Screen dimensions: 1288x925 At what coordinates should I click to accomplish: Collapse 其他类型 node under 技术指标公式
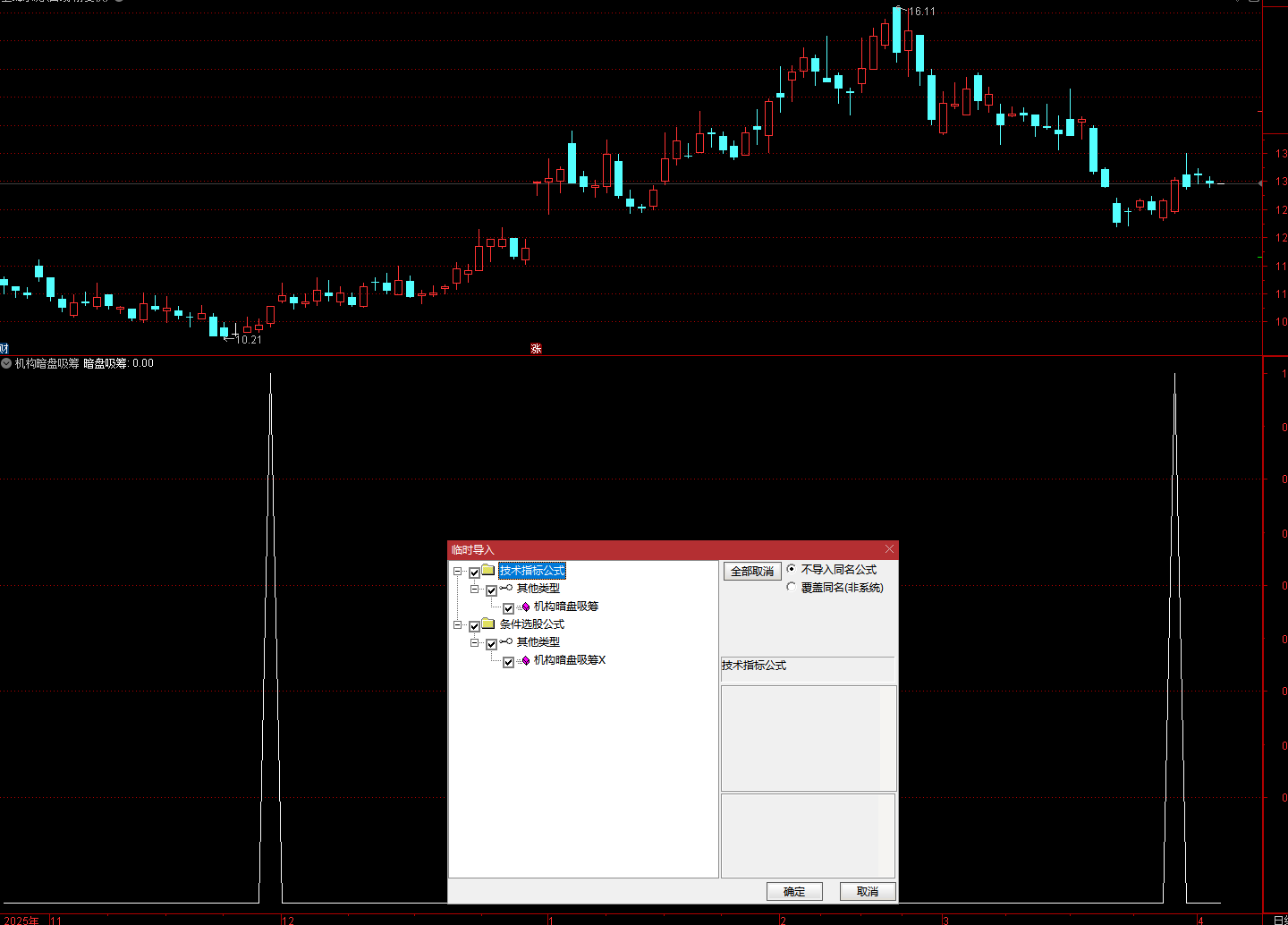point(474,589)
